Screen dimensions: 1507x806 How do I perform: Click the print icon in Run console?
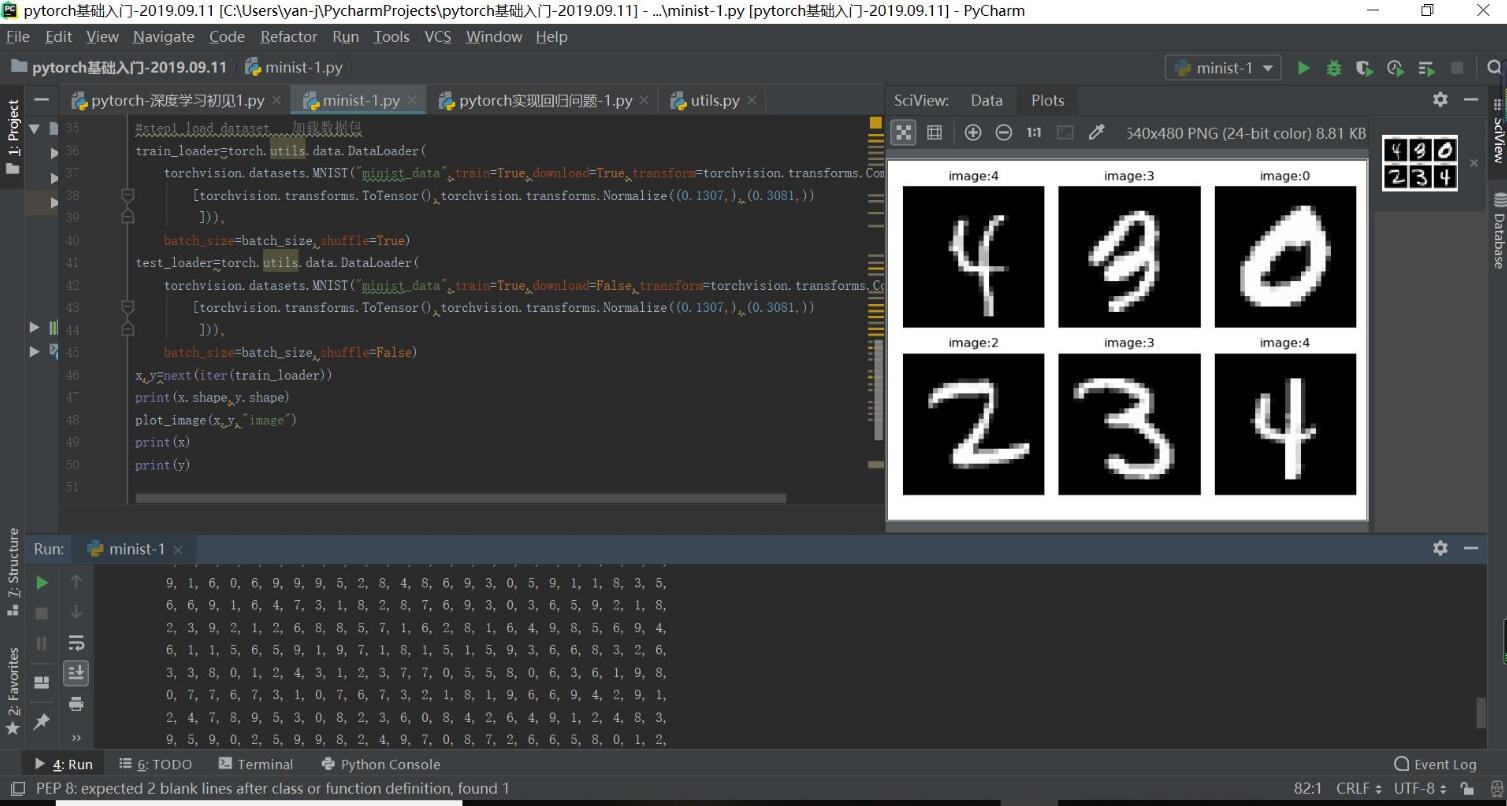[76, 704]
